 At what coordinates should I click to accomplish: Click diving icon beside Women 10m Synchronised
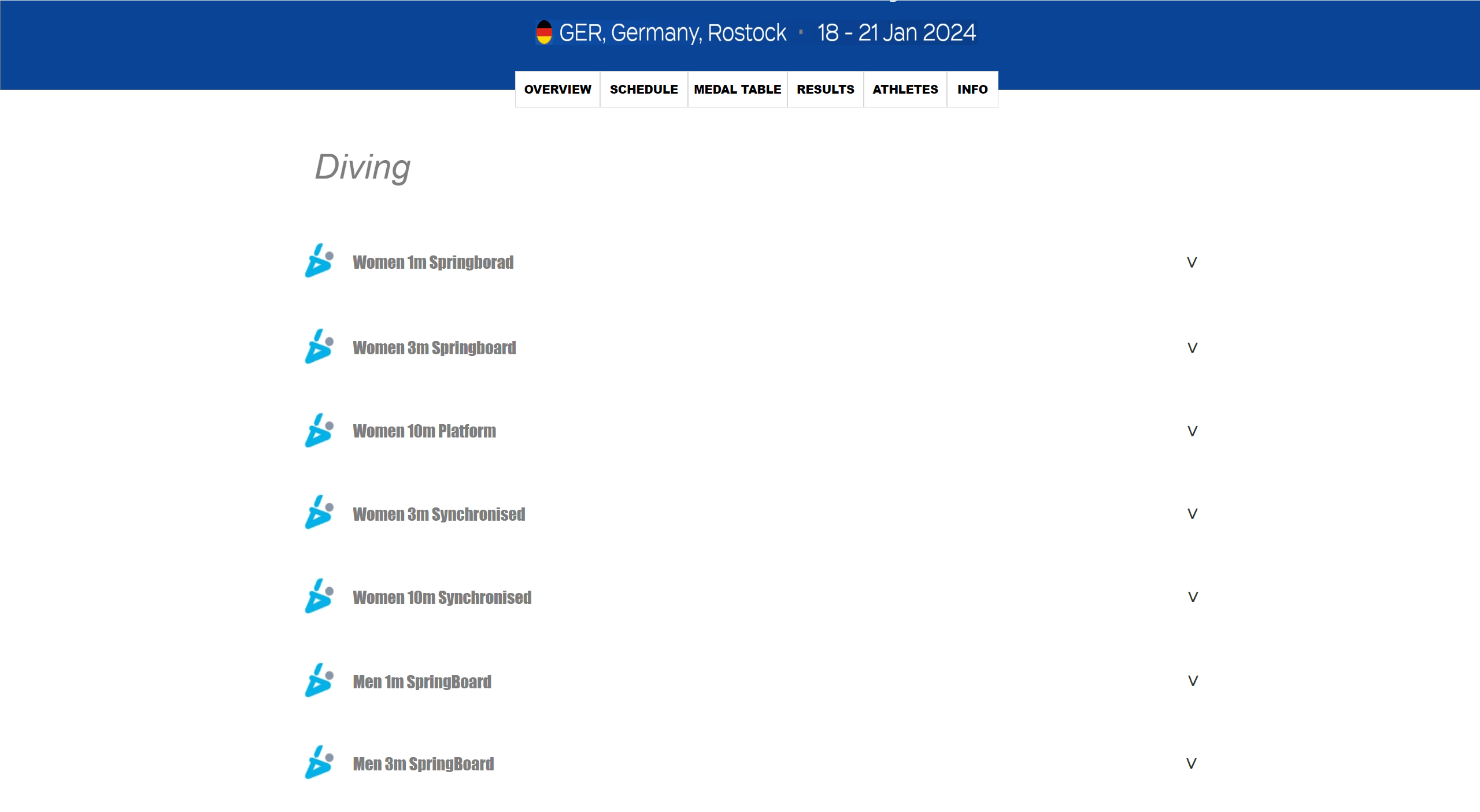coord(319,596)
